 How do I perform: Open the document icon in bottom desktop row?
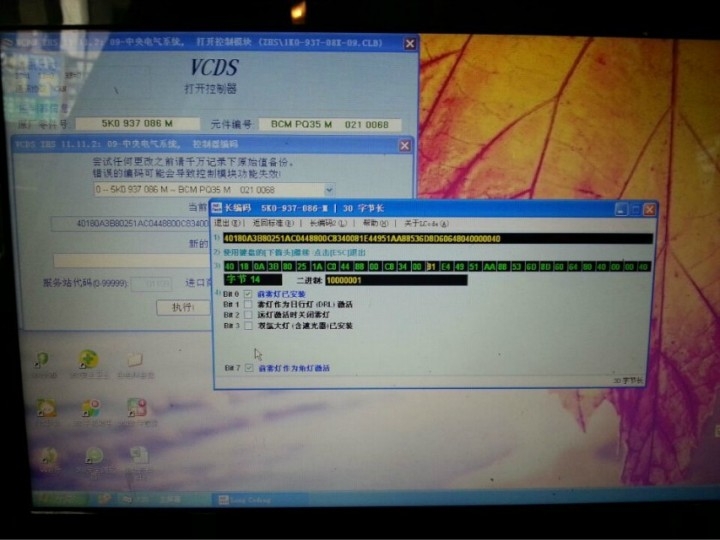pyautogui.click(x=137, y=456)
